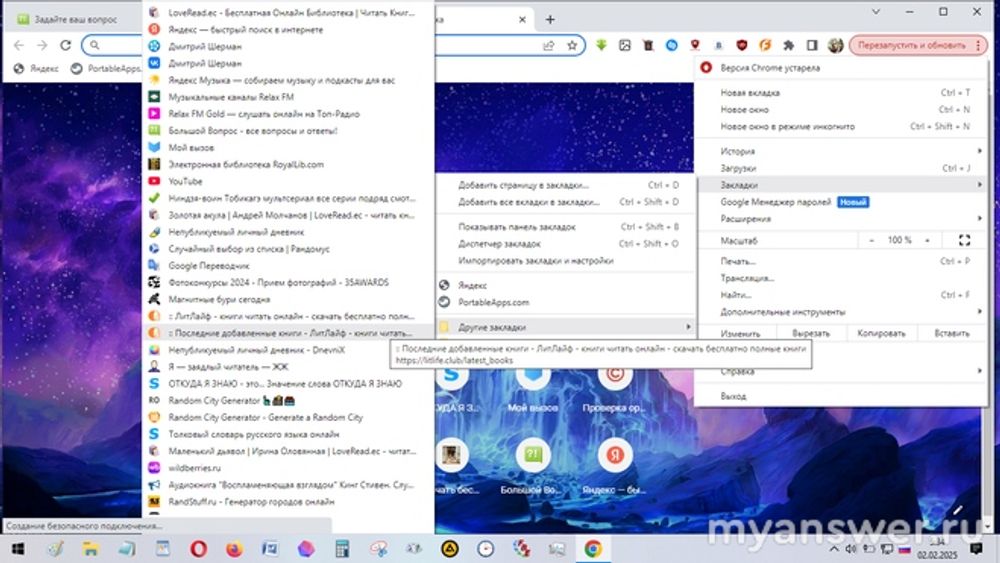Open Толковый словарь русского языка онлайн bookmark
This screenshot has width=1000, height=563.
click(288, 434)
